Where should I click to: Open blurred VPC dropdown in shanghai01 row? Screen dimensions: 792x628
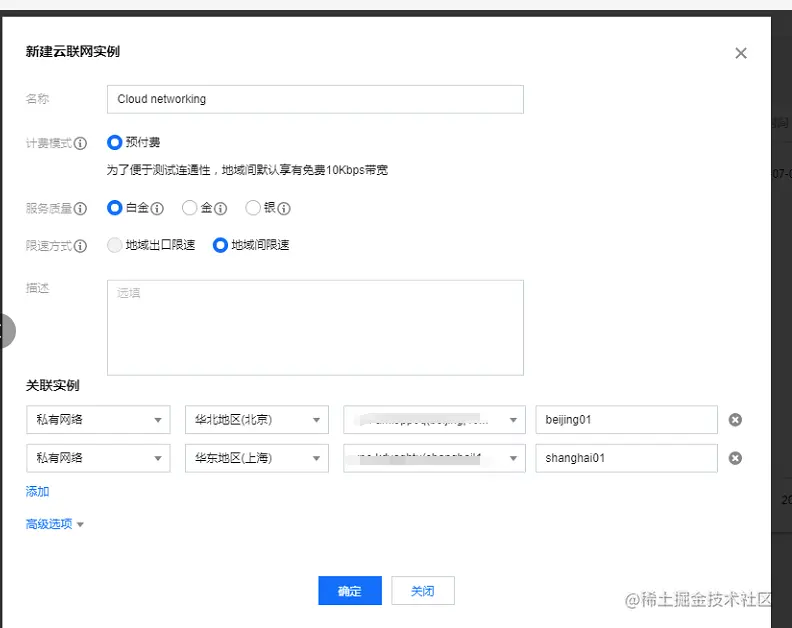434,458
